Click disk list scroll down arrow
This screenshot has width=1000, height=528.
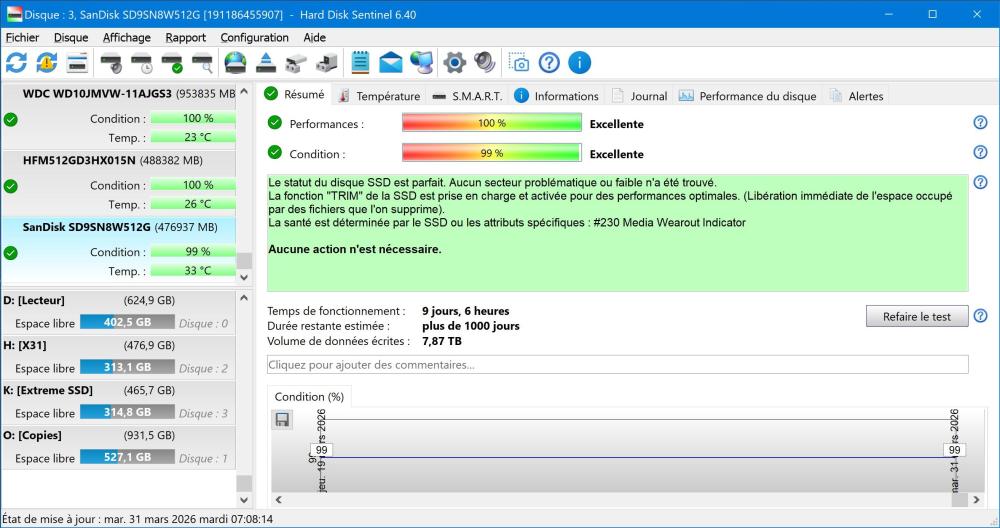(x=244, y=277)
